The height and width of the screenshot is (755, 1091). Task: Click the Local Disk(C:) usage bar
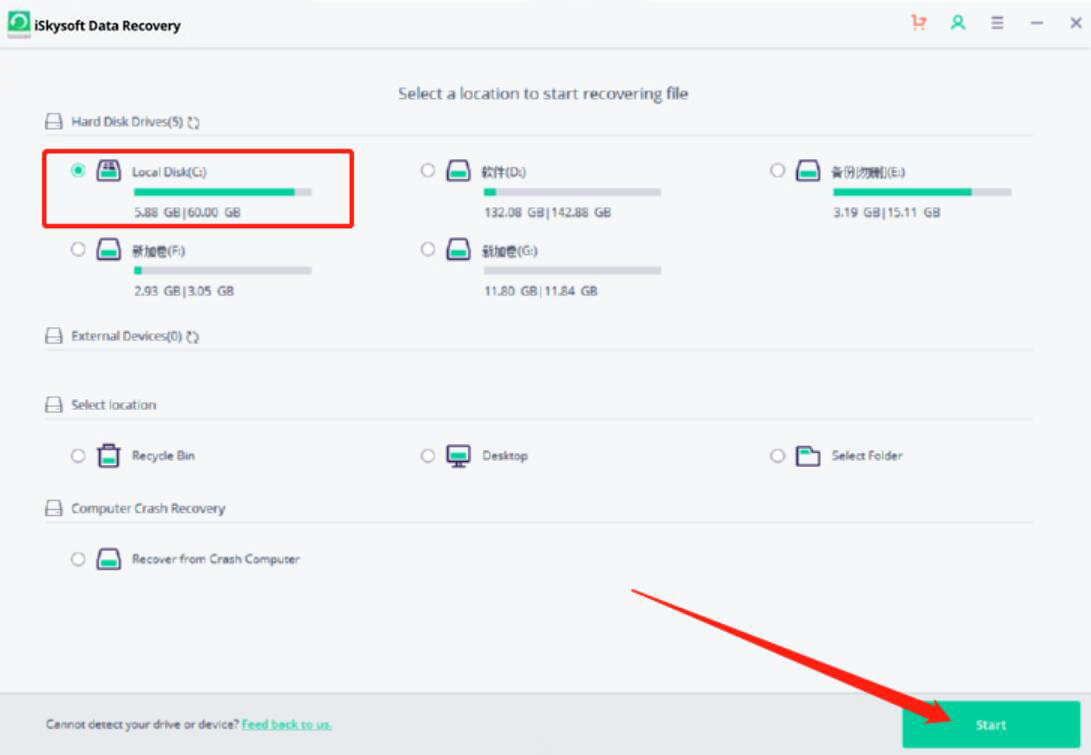click(223, 192)
